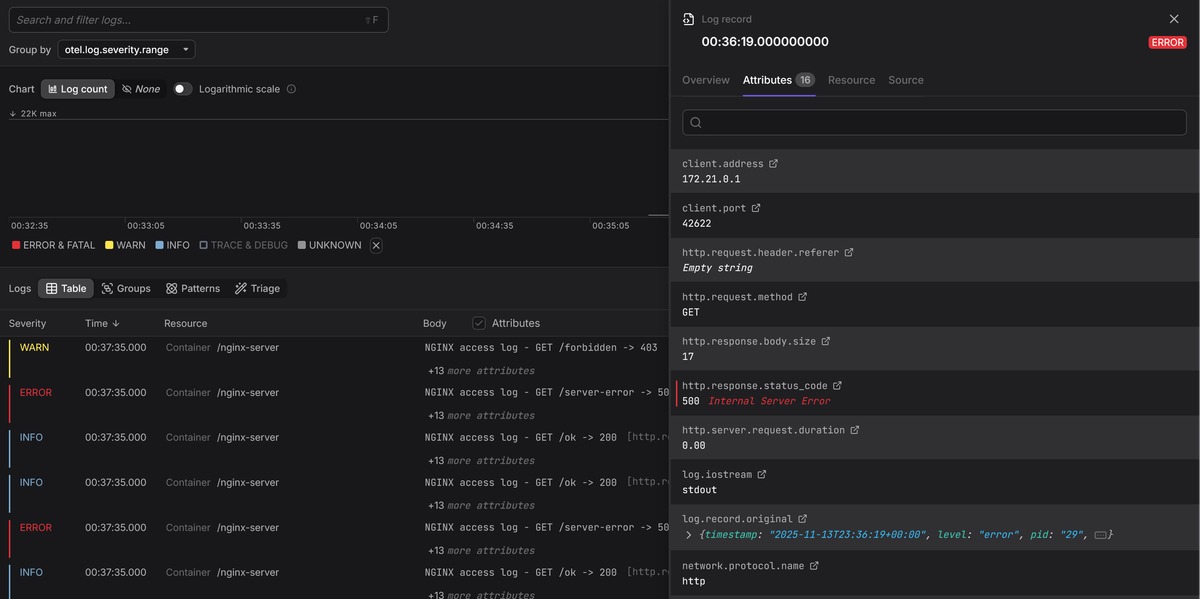This screenshot has height=599, width=1200.
Task: Click Resource column header
Action: [x=186, y=324]
